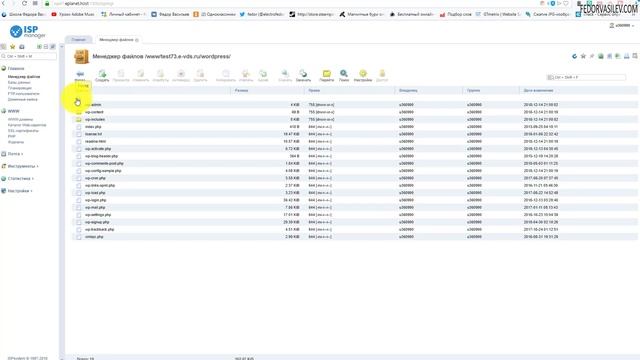Click the Назад back arrow toolbar icon

tap(80, 74)
